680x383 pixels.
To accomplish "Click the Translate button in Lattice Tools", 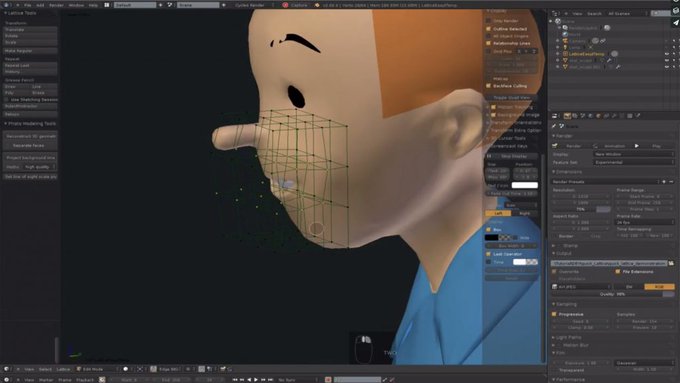I will point(30,29).
